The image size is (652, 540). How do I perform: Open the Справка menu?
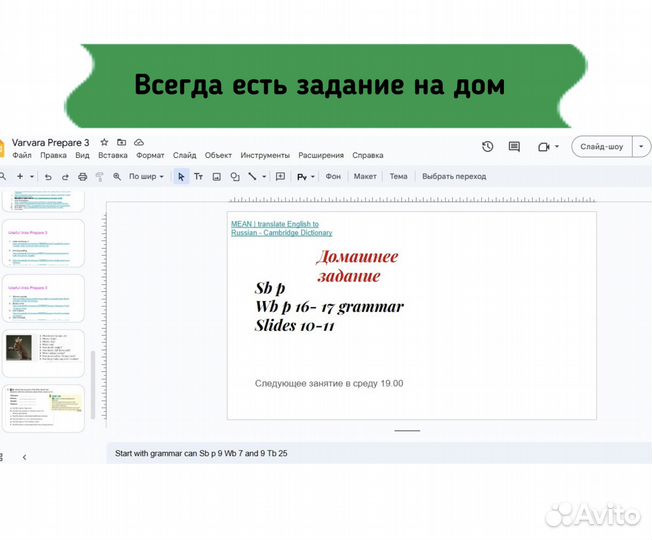click(368, 155)
